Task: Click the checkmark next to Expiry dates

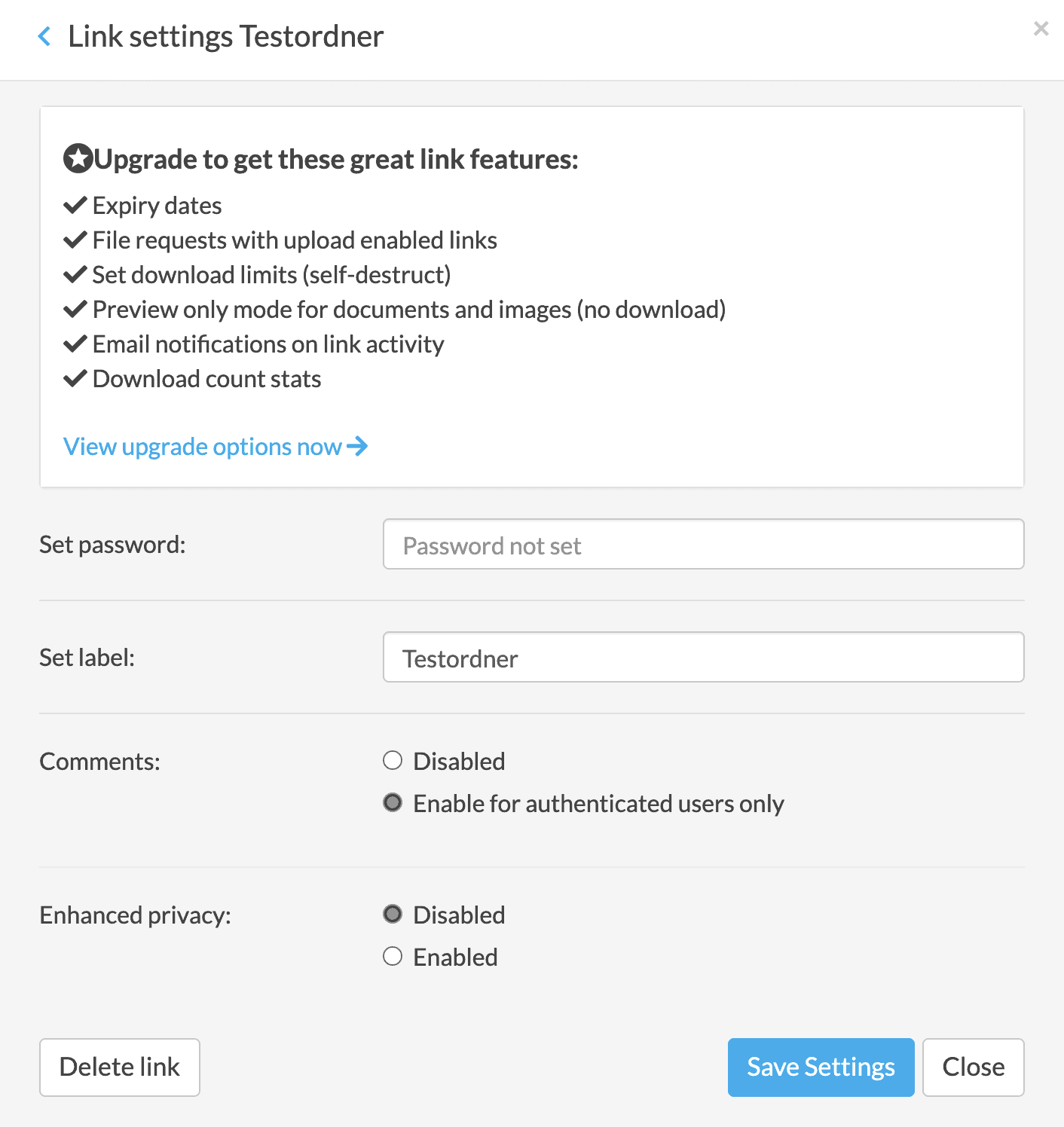Action: [x=75, y=205]
